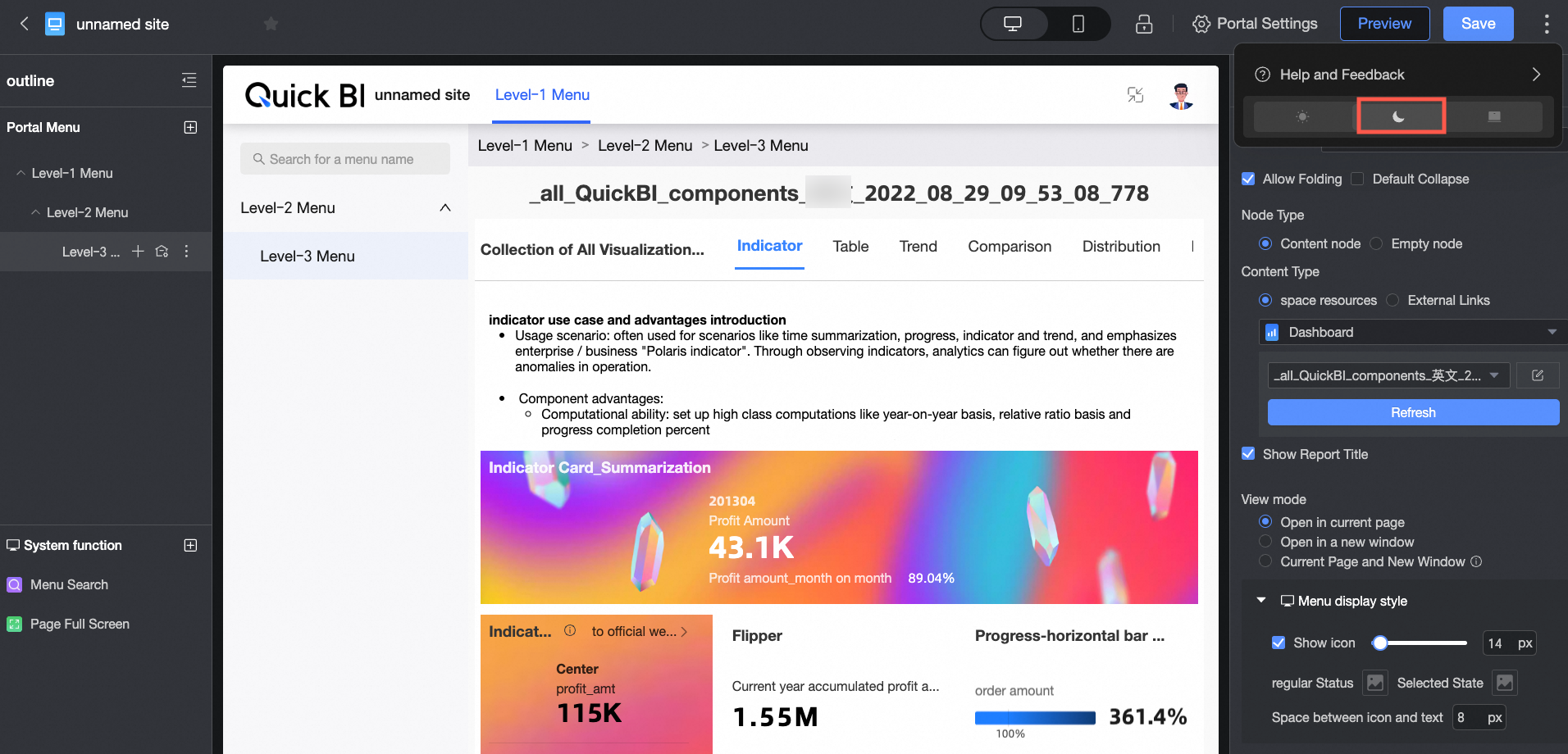This screenshot has height=754, width=1568.
Task: Collapse Level-1 Menu in the outline tree
Action: point(21,173)
